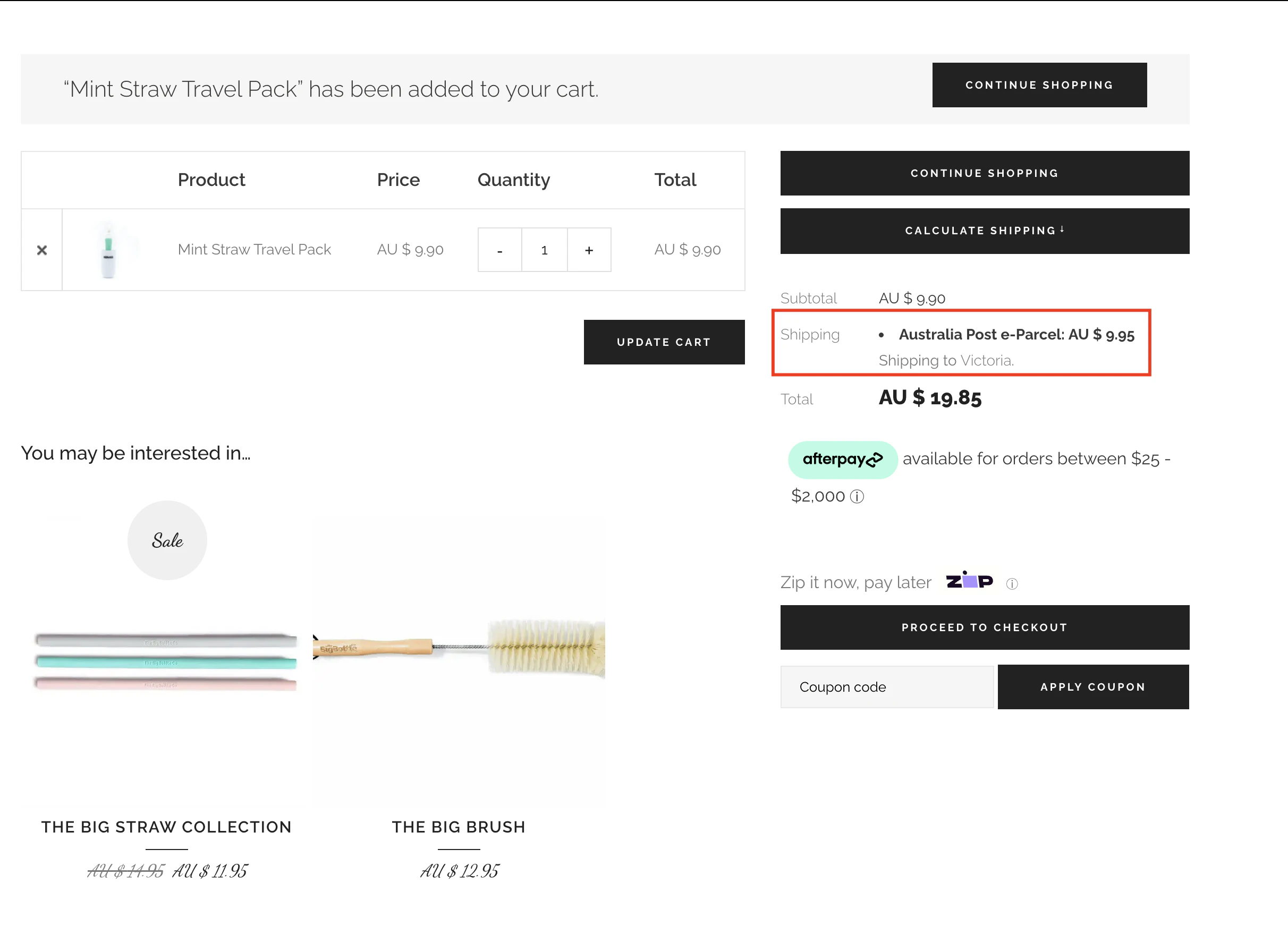Click 'Zip it now, pay later' text
The height and width of the screenshot is (934, 1288).
(x=855, y=582)
